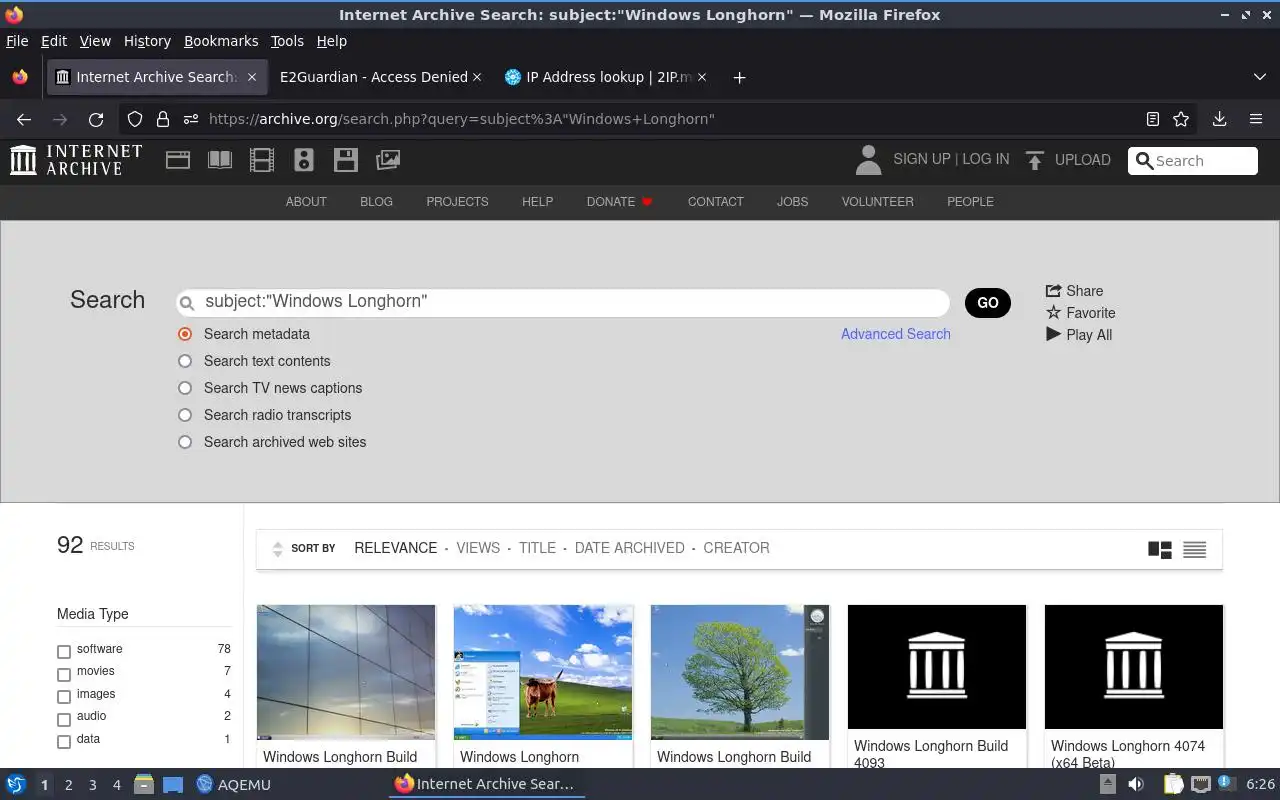The width and height of the screenshot is (1280, 800).
Task: Toggle sort direction arrows beside SORT BY
Action: click(278, 549)
